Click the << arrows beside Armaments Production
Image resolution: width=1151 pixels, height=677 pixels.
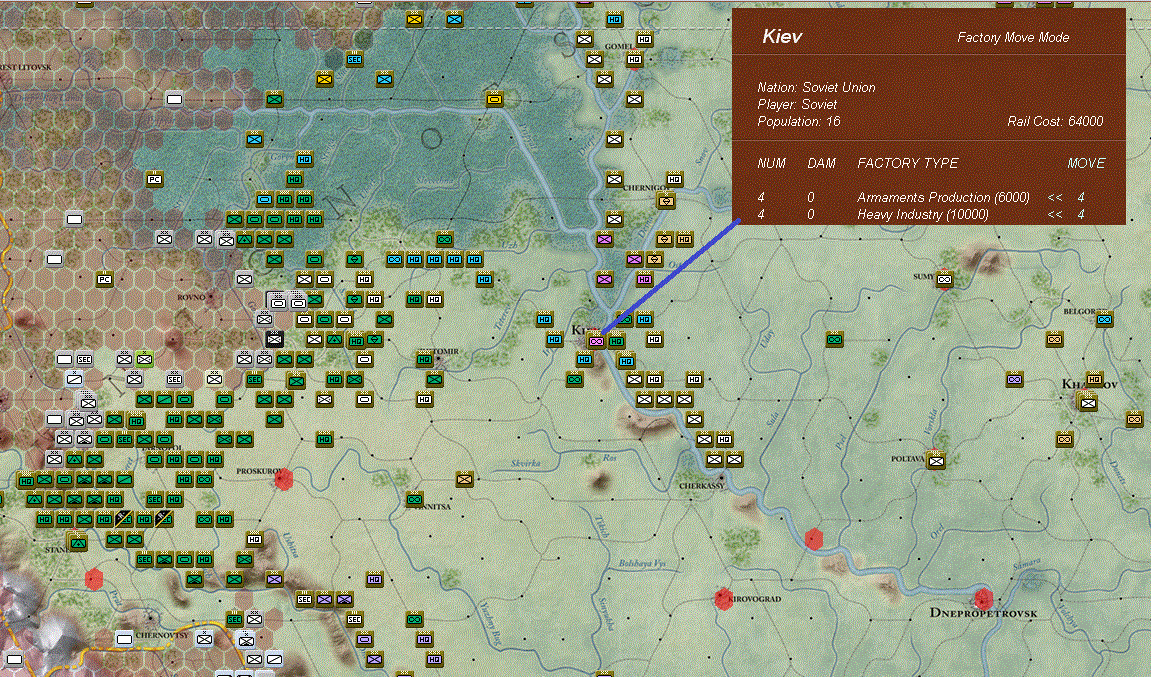(1055, 198)
